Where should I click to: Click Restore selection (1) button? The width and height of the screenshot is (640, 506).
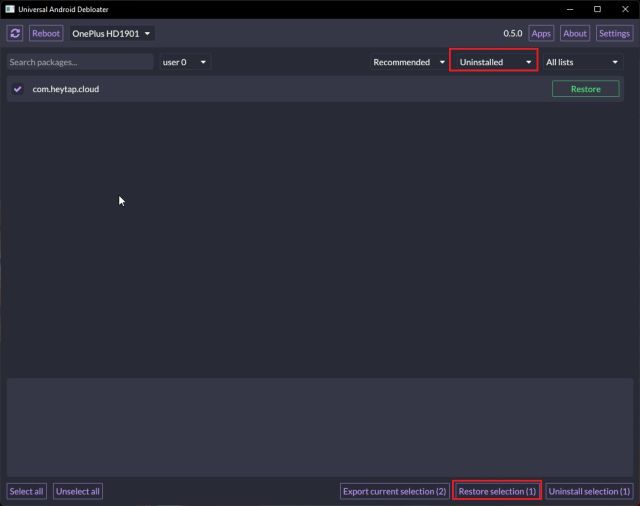click(x=497, y=491)
